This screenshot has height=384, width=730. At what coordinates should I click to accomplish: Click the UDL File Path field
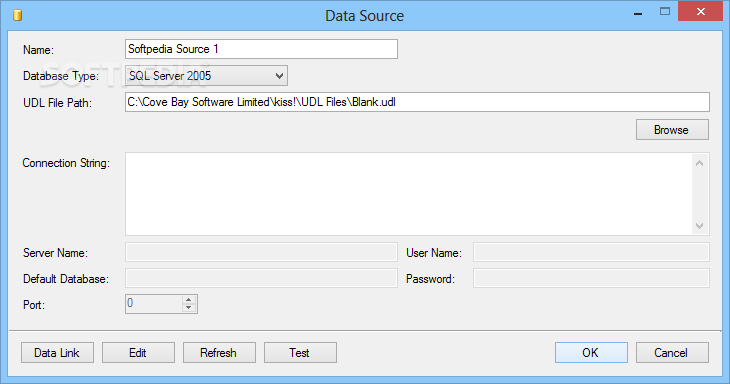(x=417, y=102)
